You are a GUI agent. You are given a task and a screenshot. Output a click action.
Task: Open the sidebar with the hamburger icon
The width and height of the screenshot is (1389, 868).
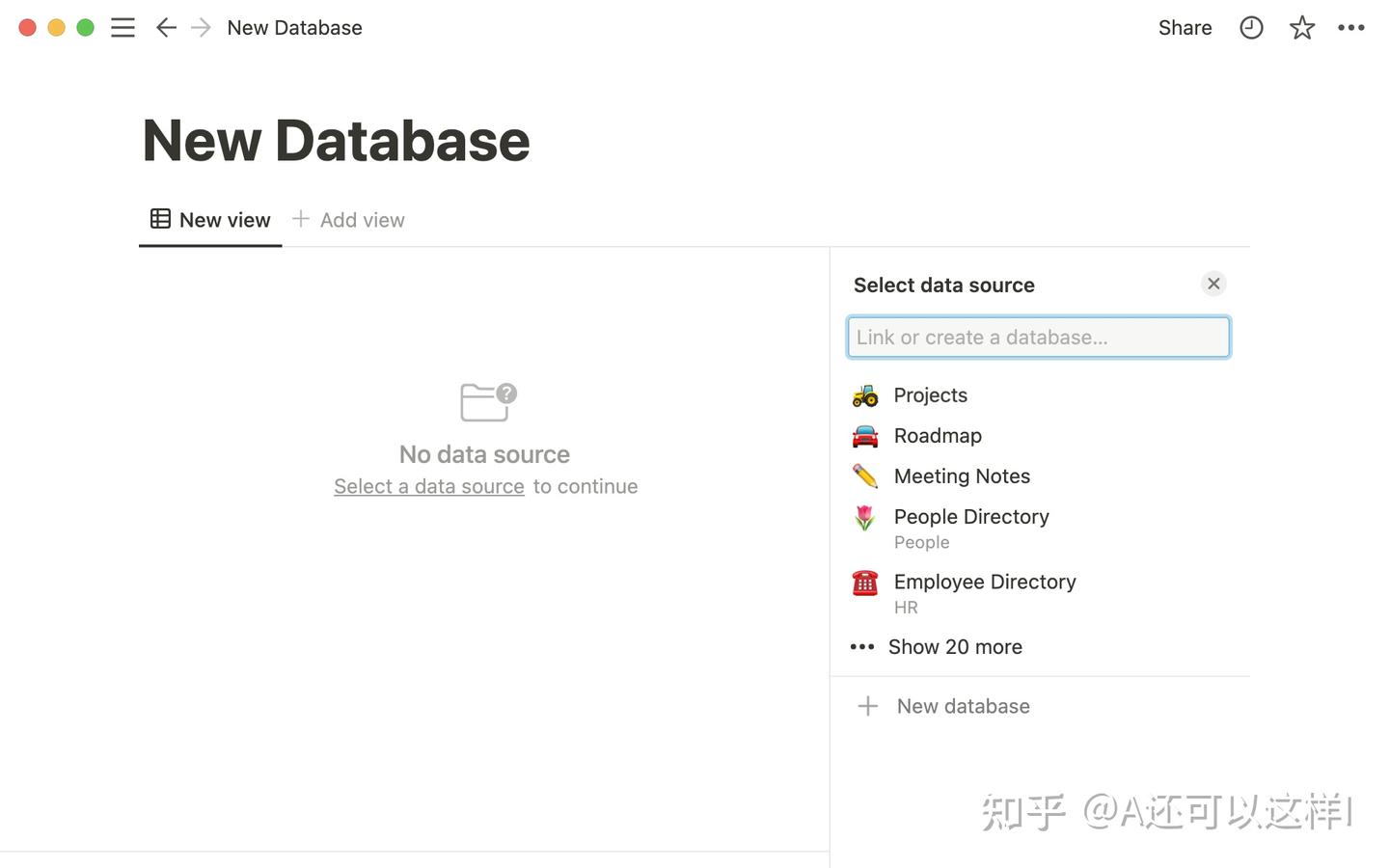pos(123,27)
